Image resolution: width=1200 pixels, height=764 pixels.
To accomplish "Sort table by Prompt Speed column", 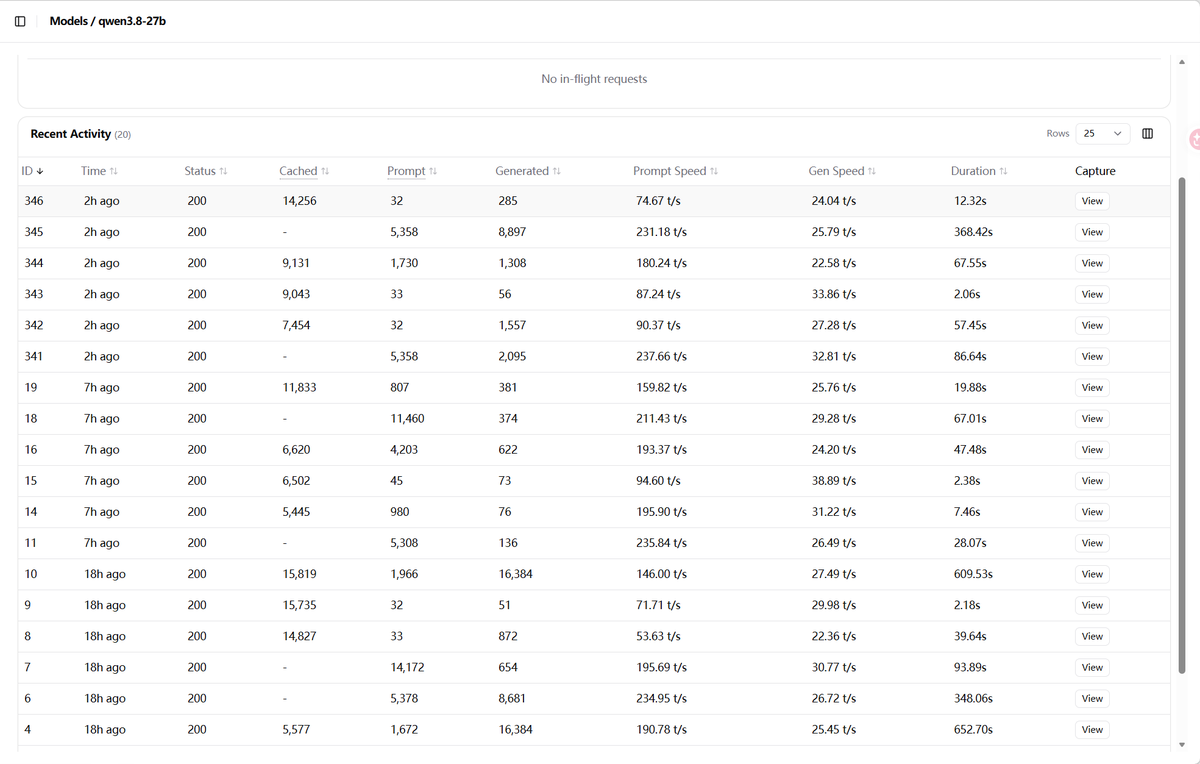I will tap(676, 171).
